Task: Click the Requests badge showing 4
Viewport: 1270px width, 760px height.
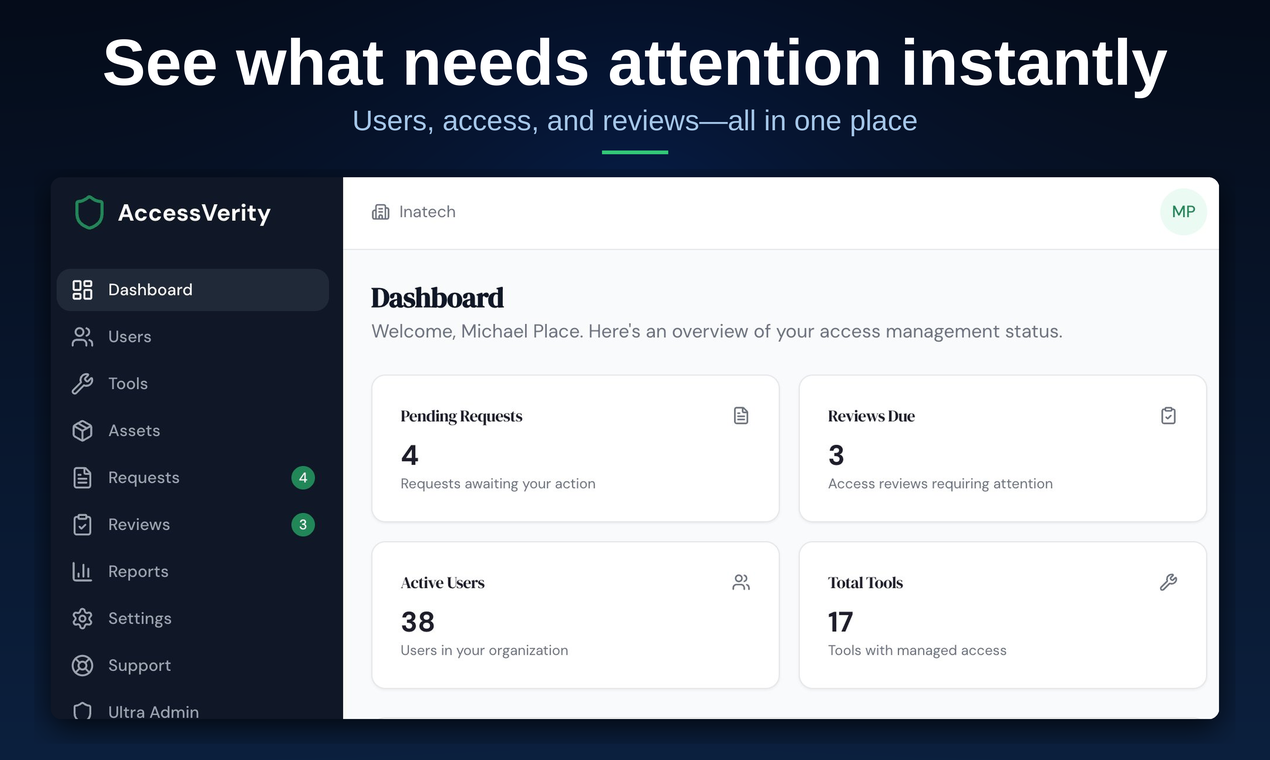Action: pyautogui.click(x=303, y=477)
